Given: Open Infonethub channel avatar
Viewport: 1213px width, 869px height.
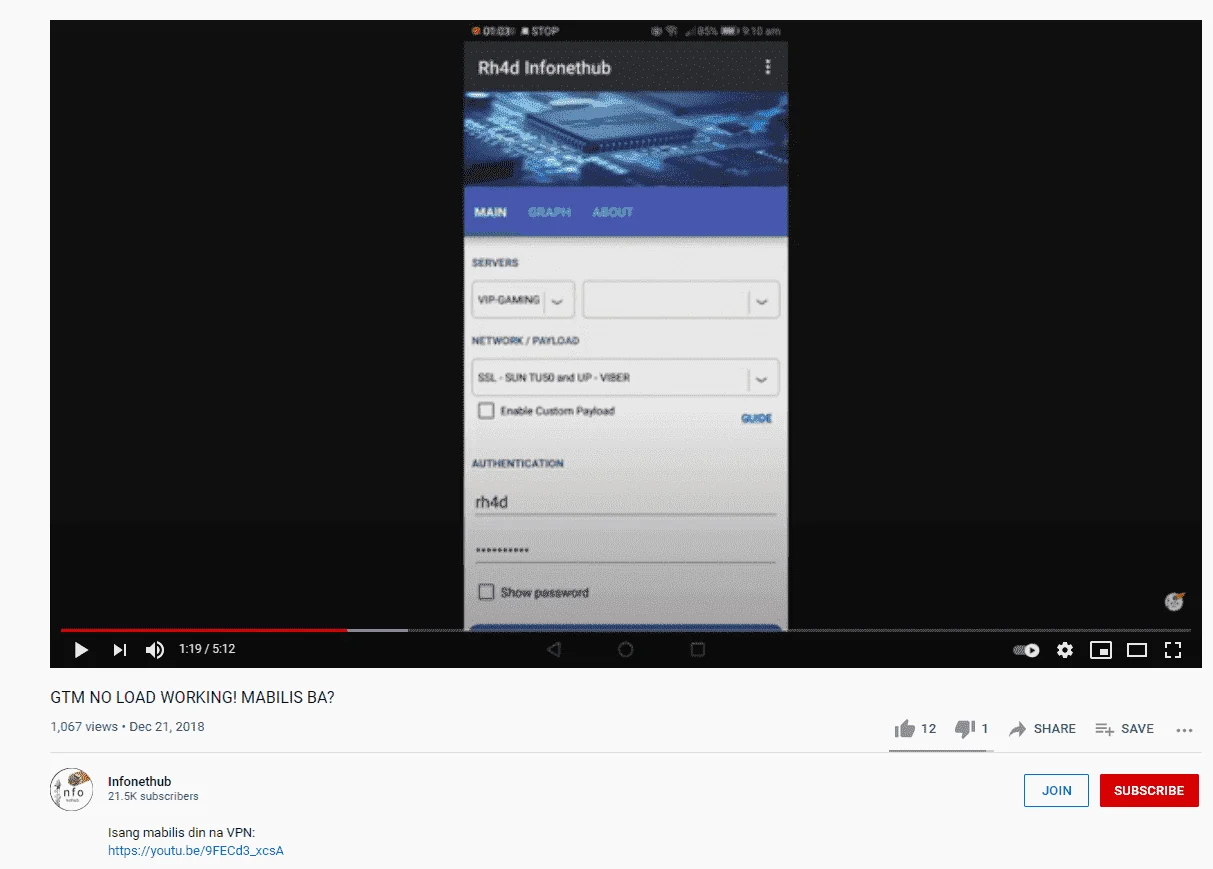Looking at the screenshot, I should 71,789.
